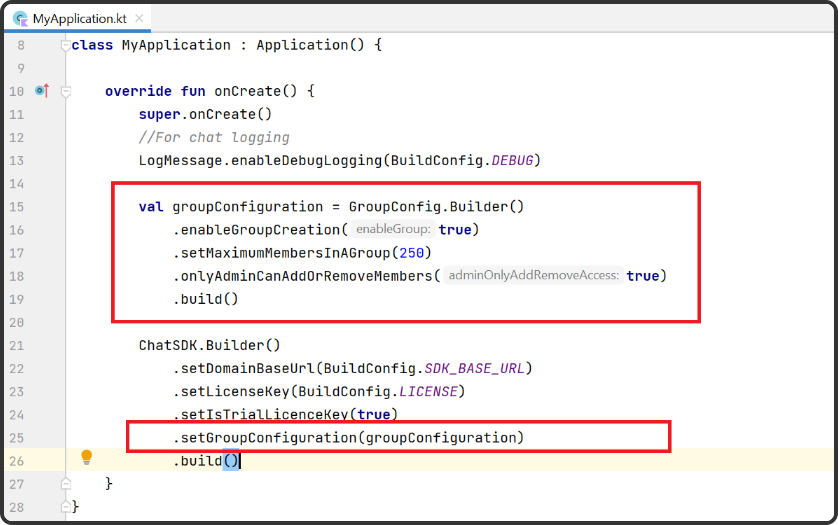Click the enableGroup parameter hint
The height and width of the screenshot is (525, 838).
(x=393, y=230)
